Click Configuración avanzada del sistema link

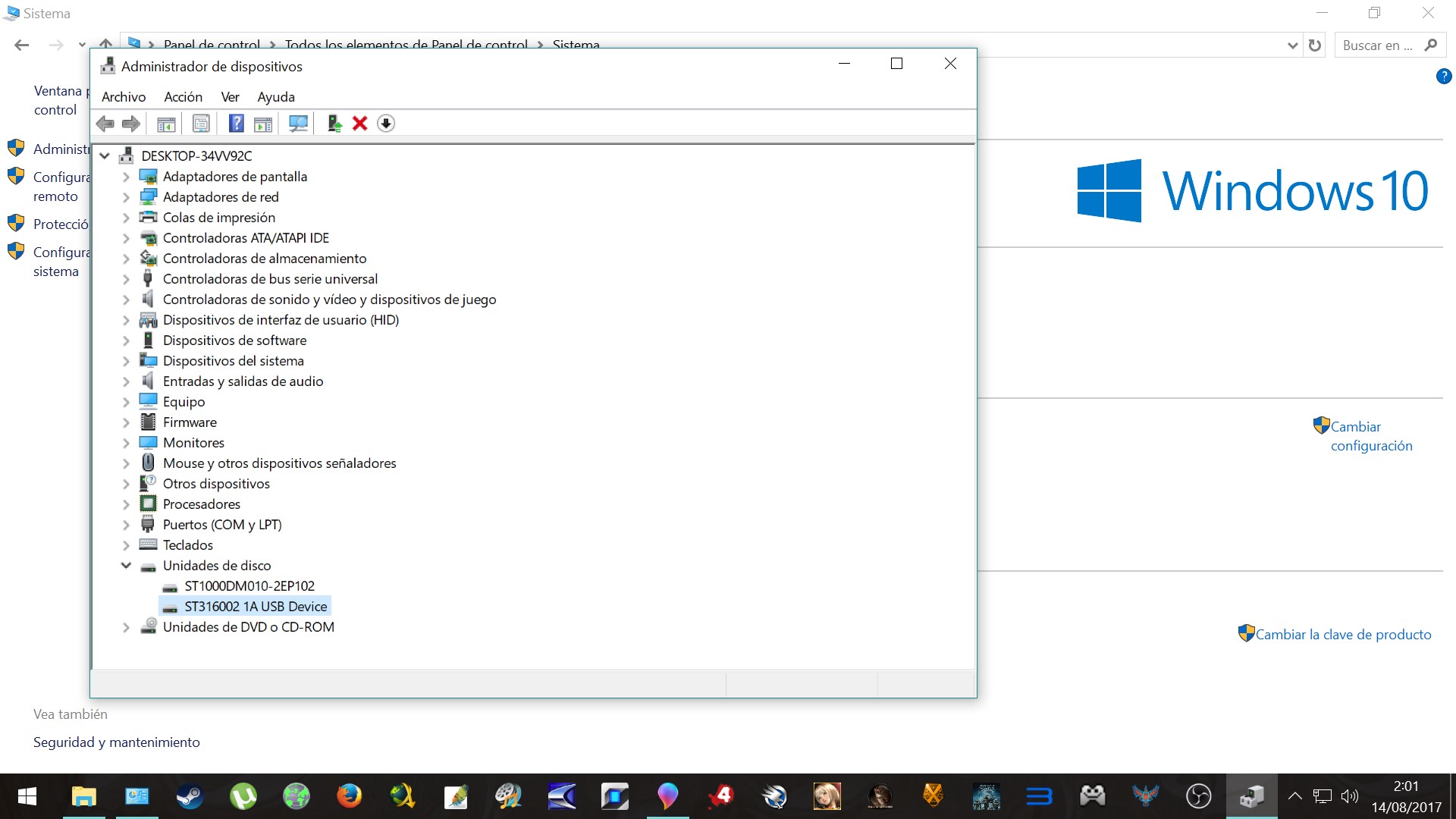(61, 262)
